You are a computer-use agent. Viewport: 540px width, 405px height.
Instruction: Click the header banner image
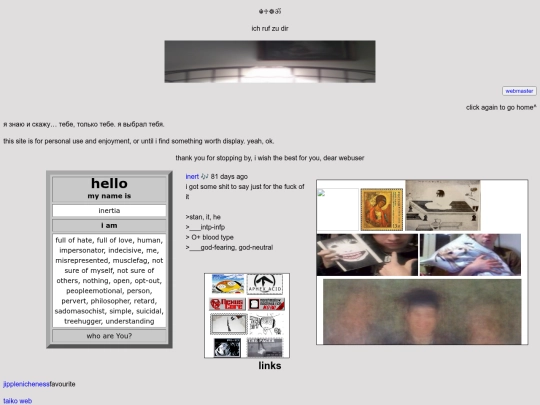[270, 62]
